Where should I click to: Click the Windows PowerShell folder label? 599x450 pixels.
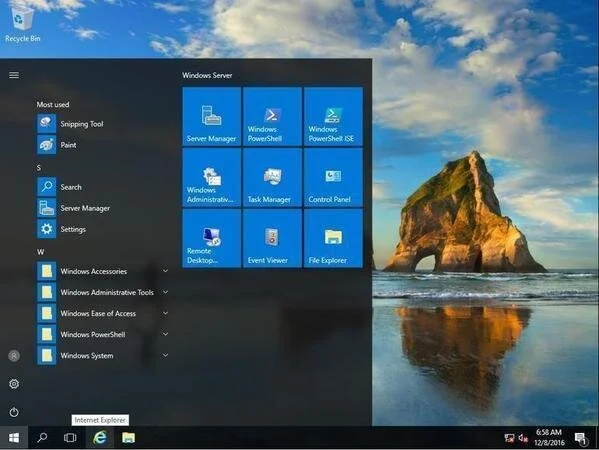(x=93, y=334)
